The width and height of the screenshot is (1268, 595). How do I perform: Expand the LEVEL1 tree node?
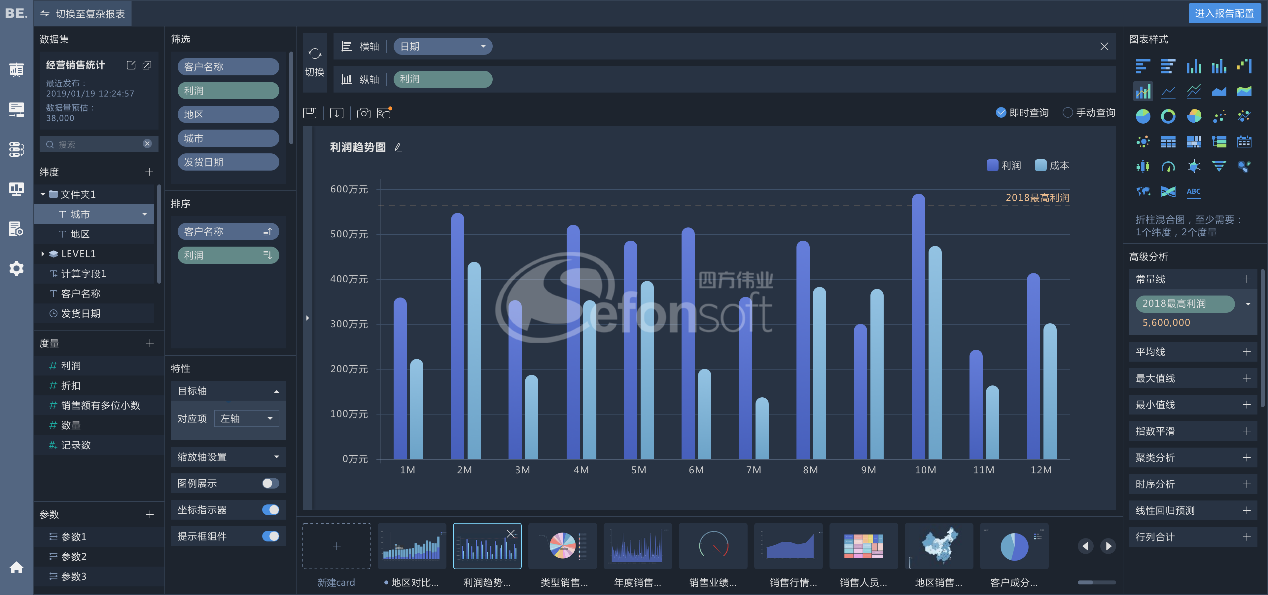(42, 254)
